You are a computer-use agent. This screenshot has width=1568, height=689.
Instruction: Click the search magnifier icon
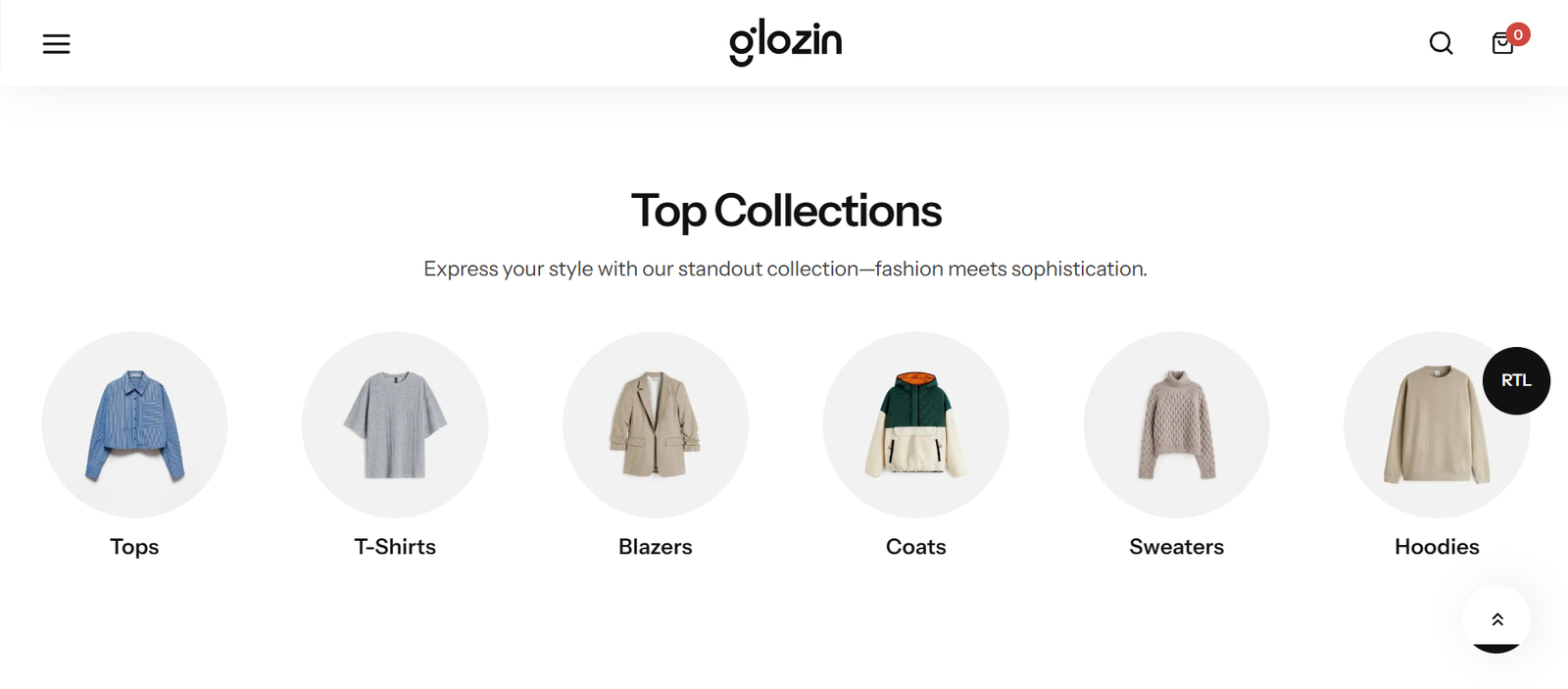(1440, 43)
